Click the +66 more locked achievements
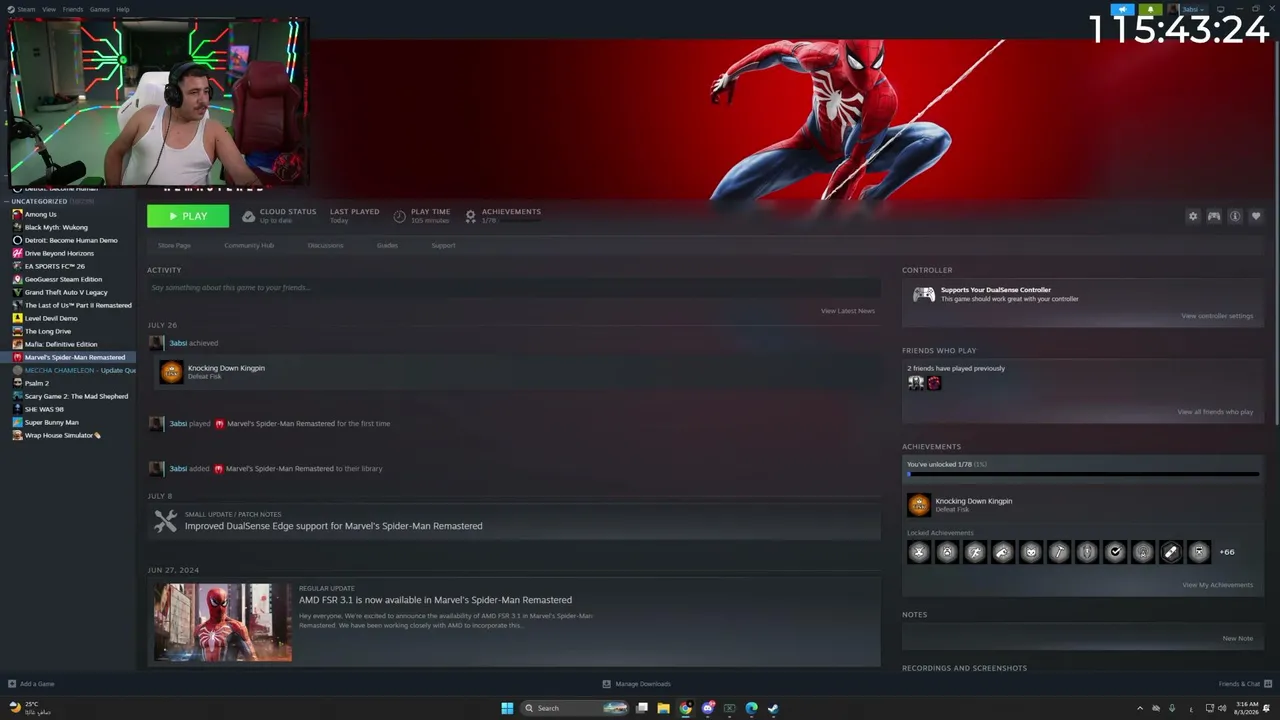 1226,552
